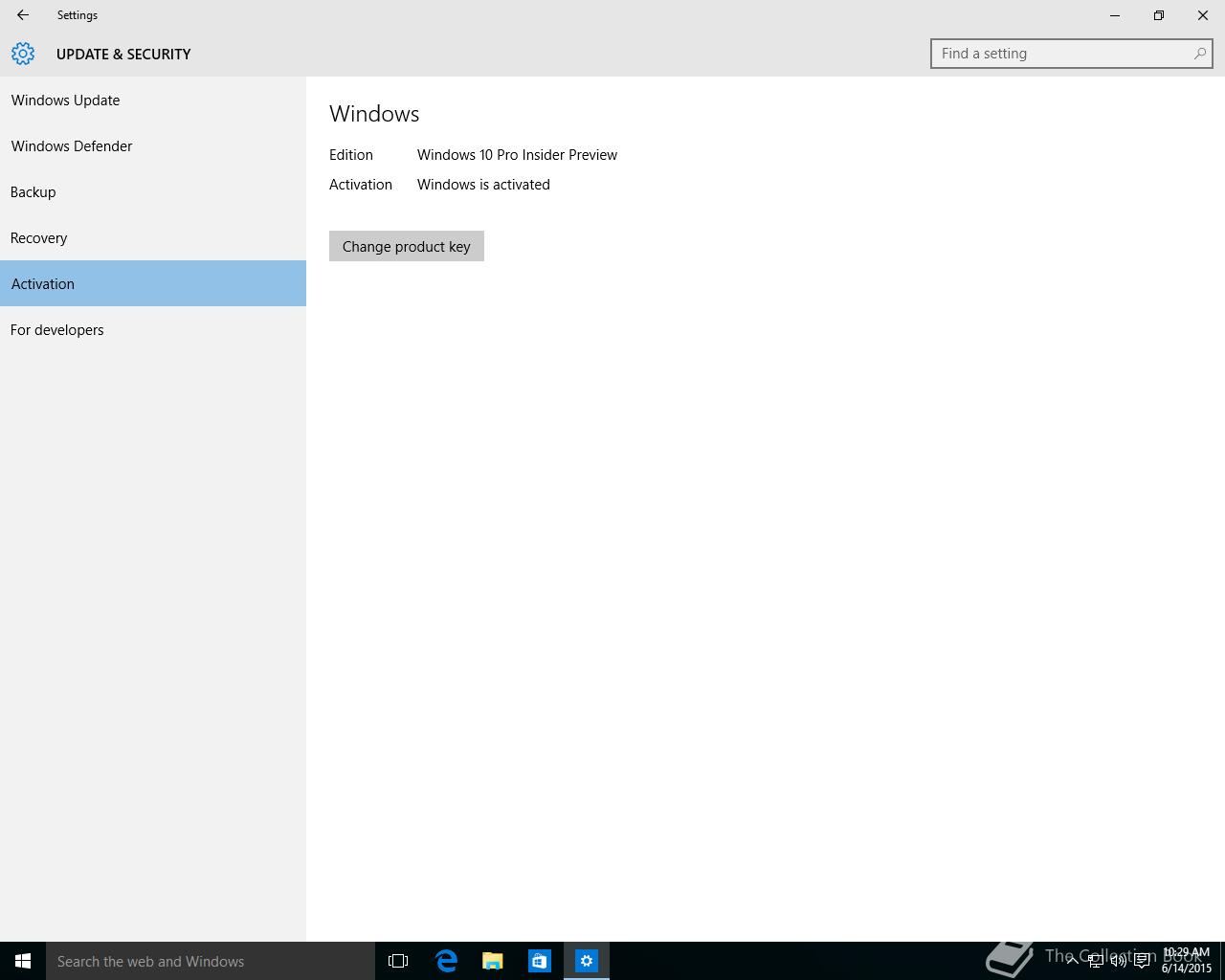Open the Windows Start menu
Viewport: 1225px width, 980px height.
[x=23, y=961]
